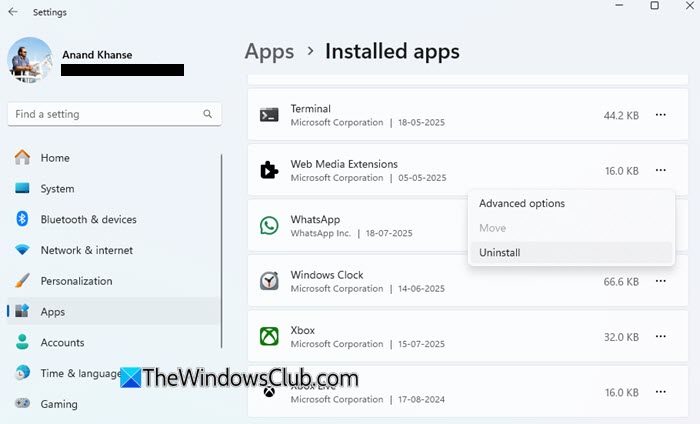Viewport: 700px width, 424px height.
Task: Click the Apps sidebar icon
Action: (x=22, y=311)
